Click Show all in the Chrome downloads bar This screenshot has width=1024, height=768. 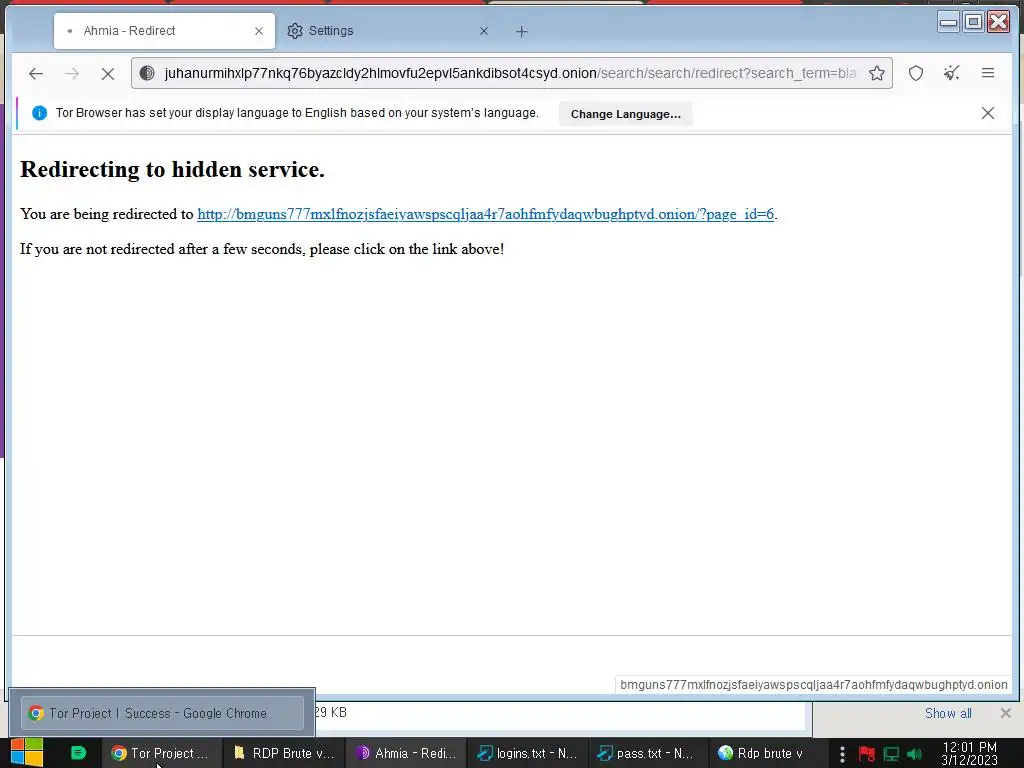point(948,713)
